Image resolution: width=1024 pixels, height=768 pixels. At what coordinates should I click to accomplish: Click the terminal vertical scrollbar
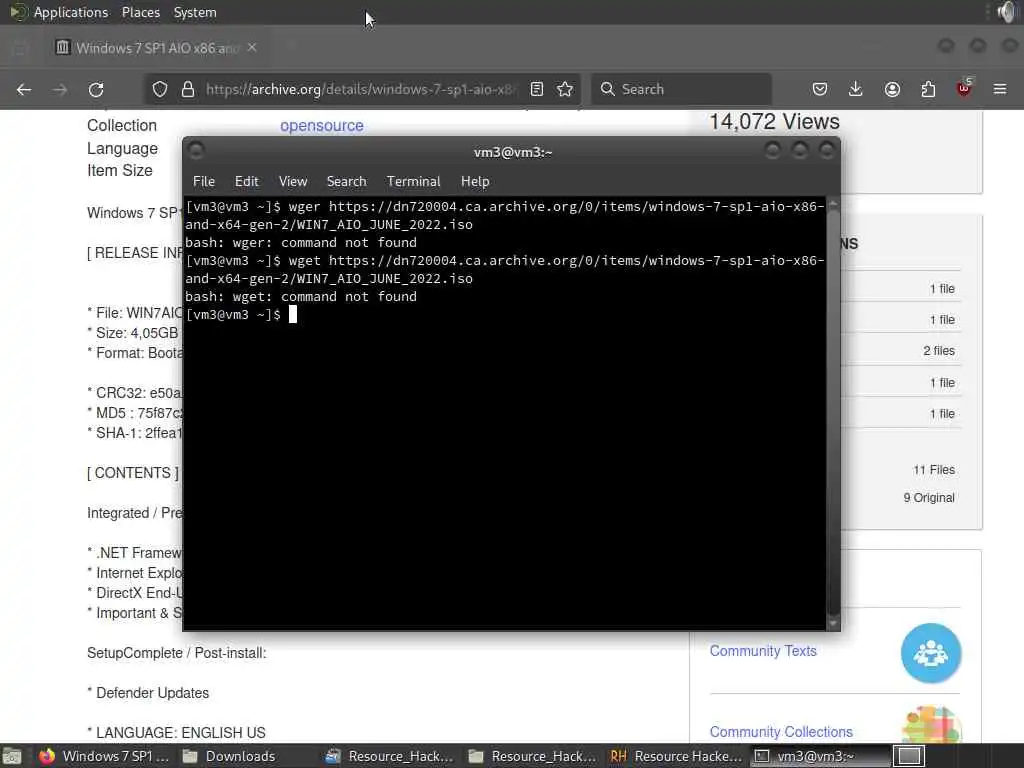833,413
